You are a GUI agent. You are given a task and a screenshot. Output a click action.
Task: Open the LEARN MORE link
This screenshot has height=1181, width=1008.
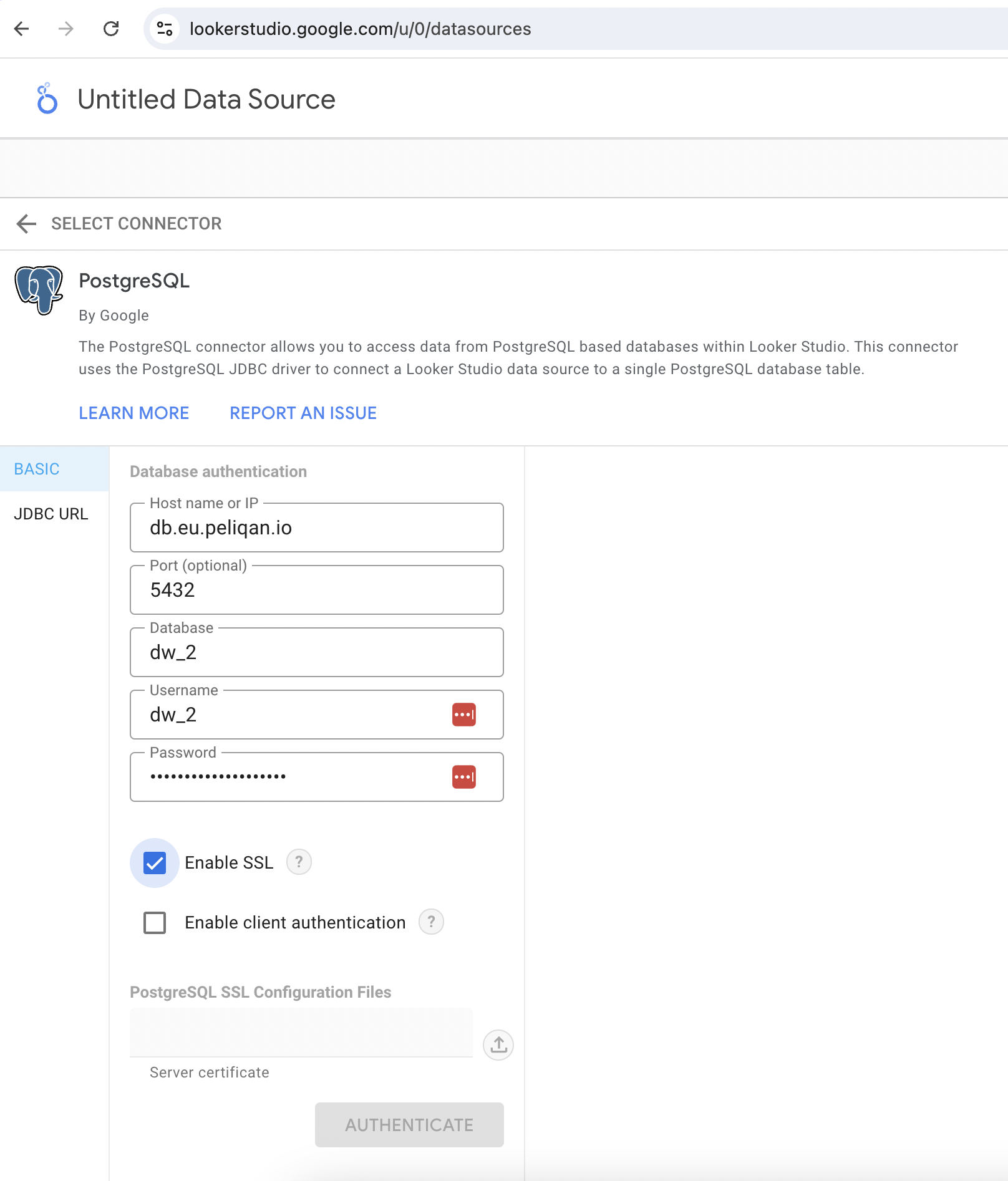pyautogui.click(x=133, y=413)
